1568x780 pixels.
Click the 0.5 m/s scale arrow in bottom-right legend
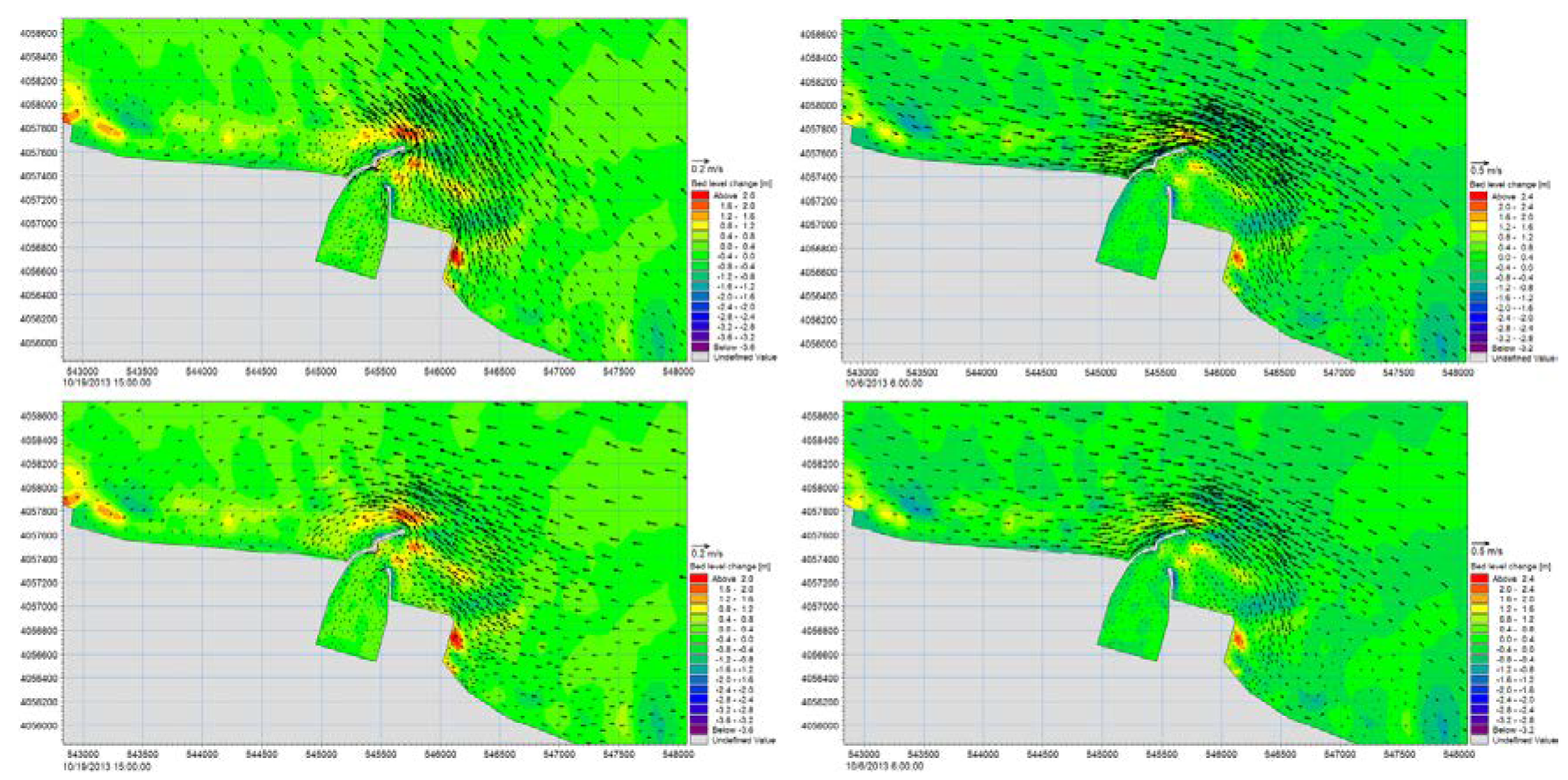(x=1480, y=545)
